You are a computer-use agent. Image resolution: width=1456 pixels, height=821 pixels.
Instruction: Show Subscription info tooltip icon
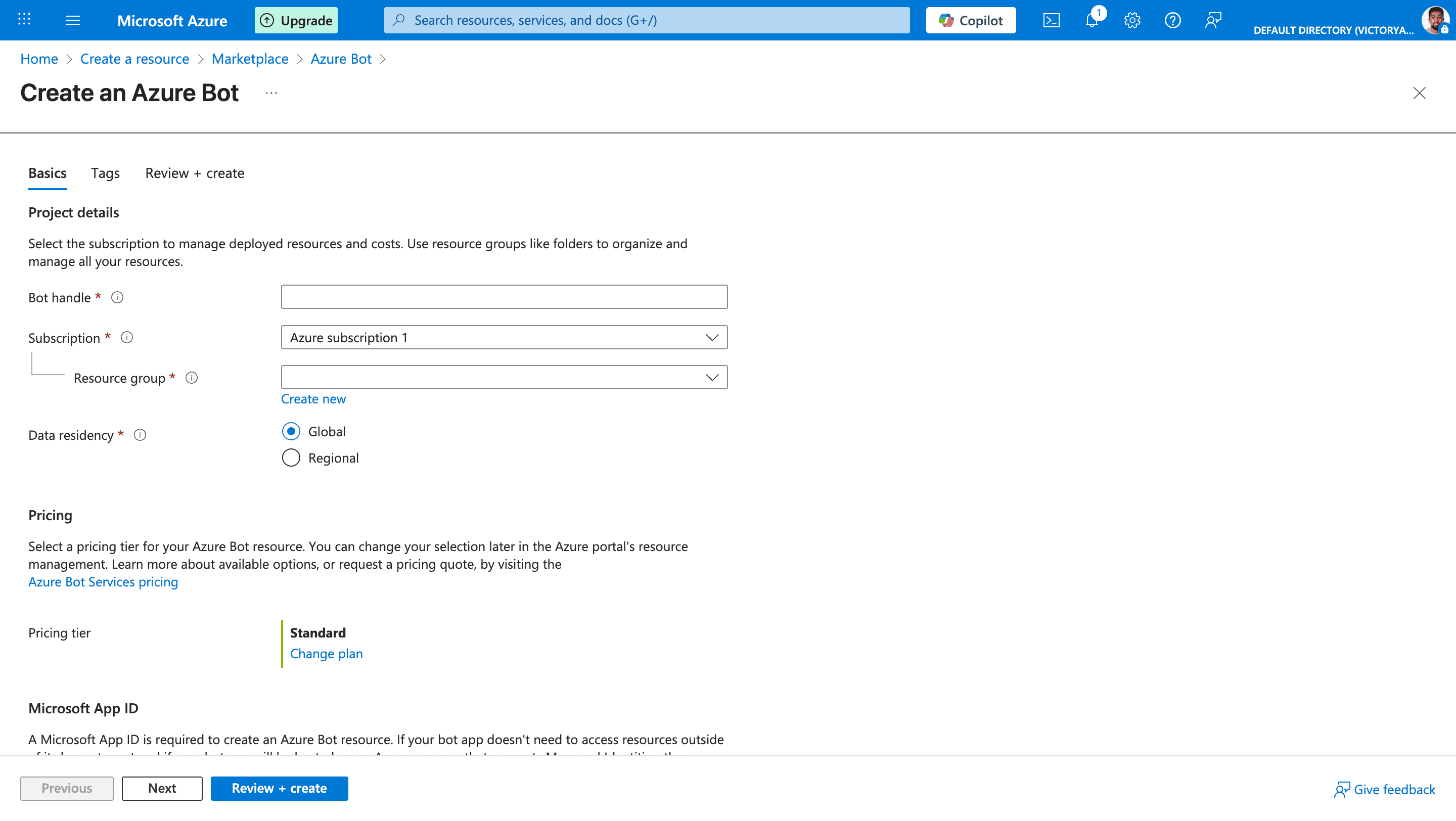(x=127, y=337)
